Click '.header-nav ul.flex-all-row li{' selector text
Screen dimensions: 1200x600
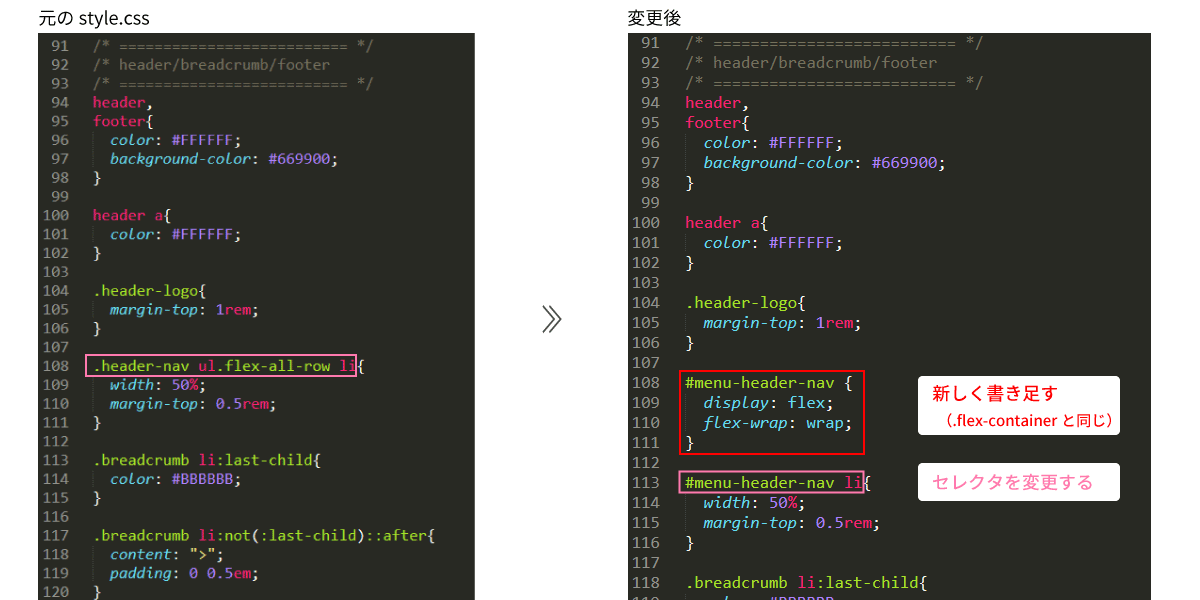[x=228, y=366]
